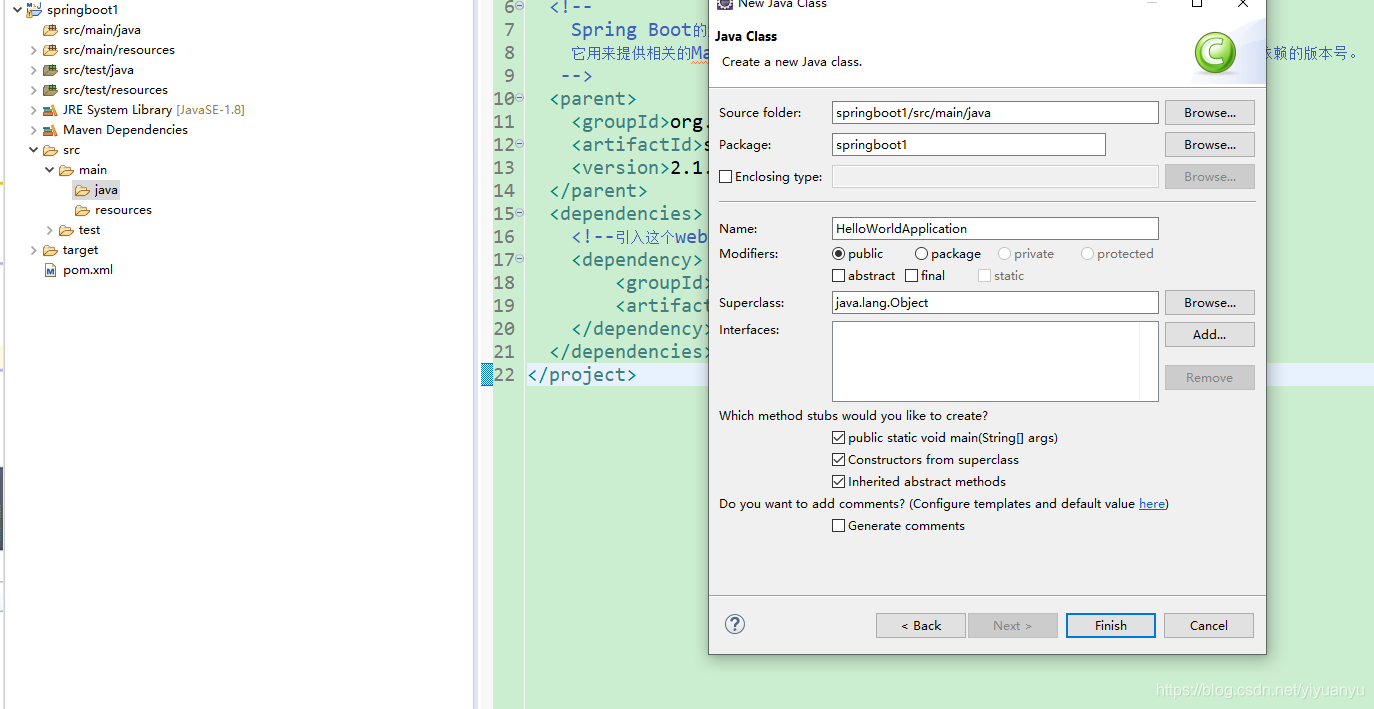The image size is (1374, 709).
Task: Click the src/main/resources folder icon
Action: tap(50, 50)
